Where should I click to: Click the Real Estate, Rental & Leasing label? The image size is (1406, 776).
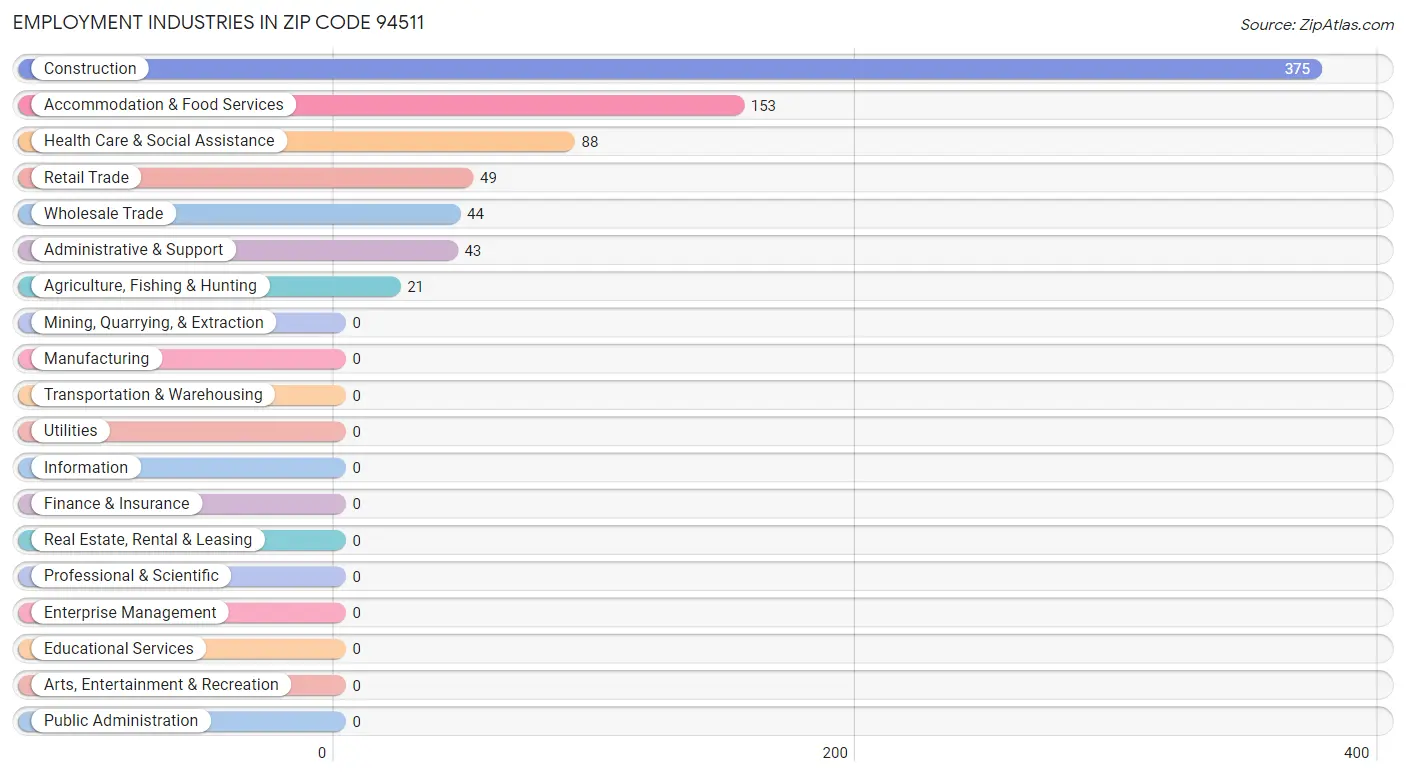[x=148, y=540]
